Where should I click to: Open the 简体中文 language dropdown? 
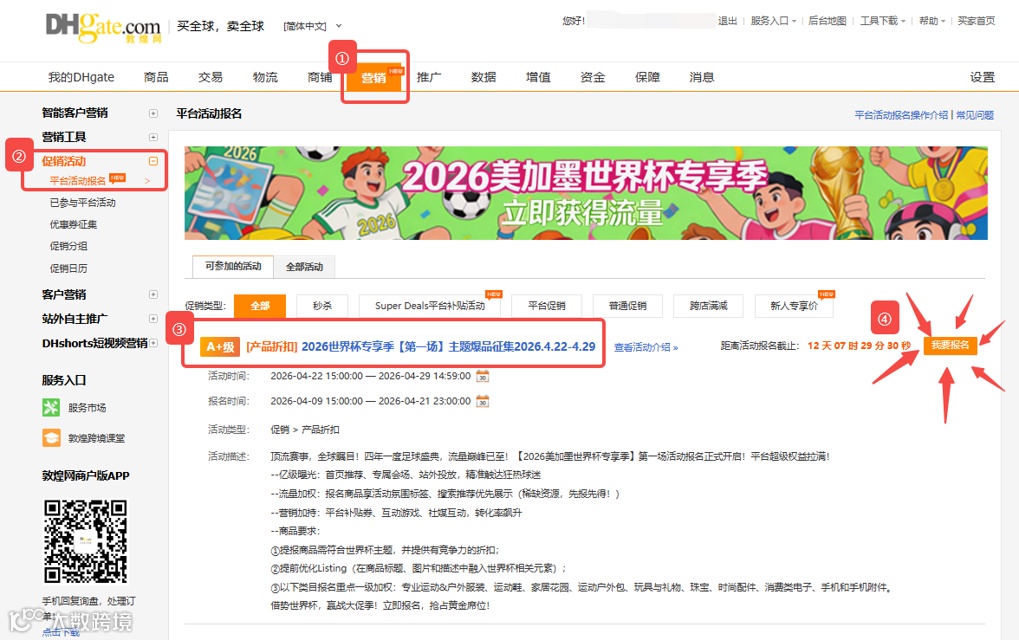pos(312,26)
